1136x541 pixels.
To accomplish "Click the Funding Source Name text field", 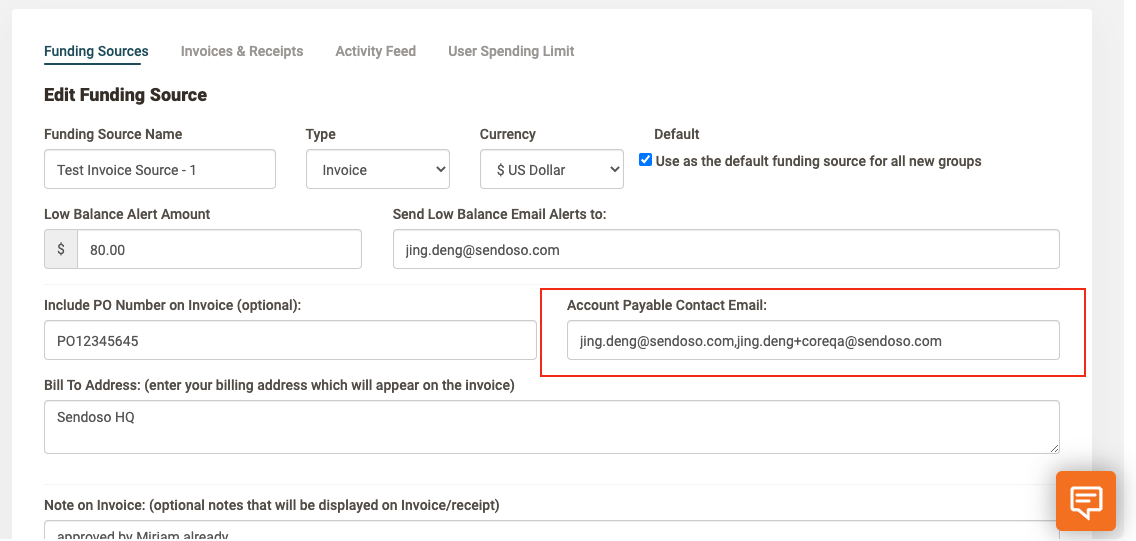I will (x=160, y=170).
